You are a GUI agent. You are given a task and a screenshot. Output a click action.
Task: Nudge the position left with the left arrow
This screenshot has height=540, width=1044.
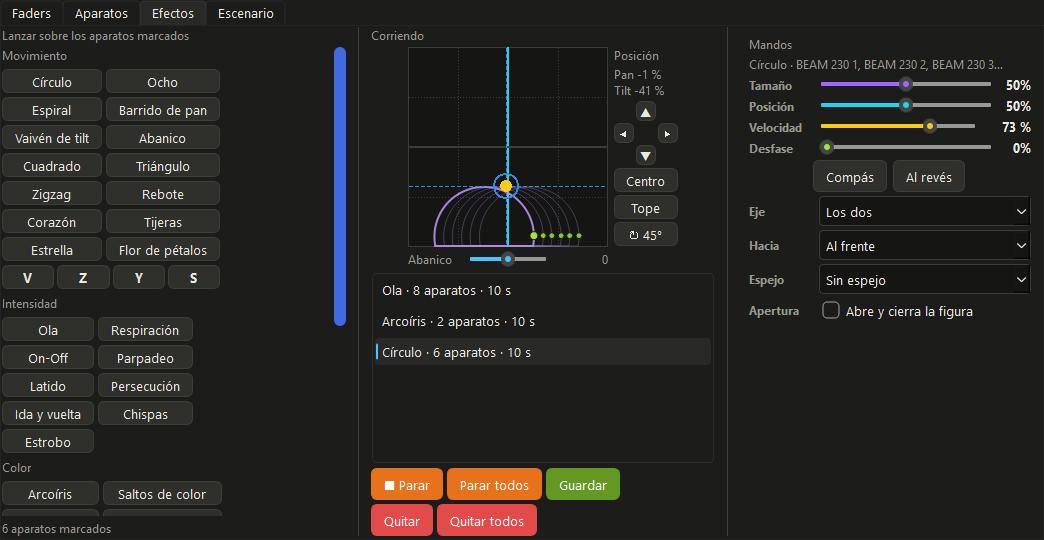click(x=623, y=134)
